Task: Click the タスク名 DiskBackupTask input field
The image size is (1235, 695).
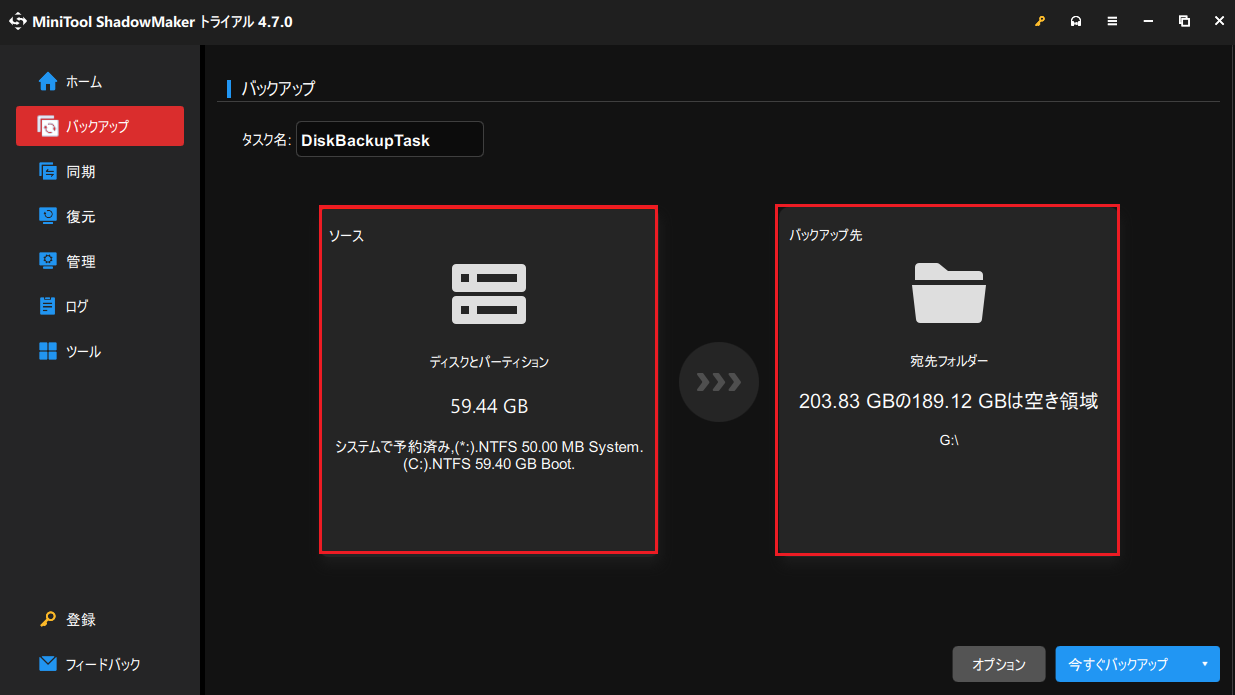Action: (389, 140)
